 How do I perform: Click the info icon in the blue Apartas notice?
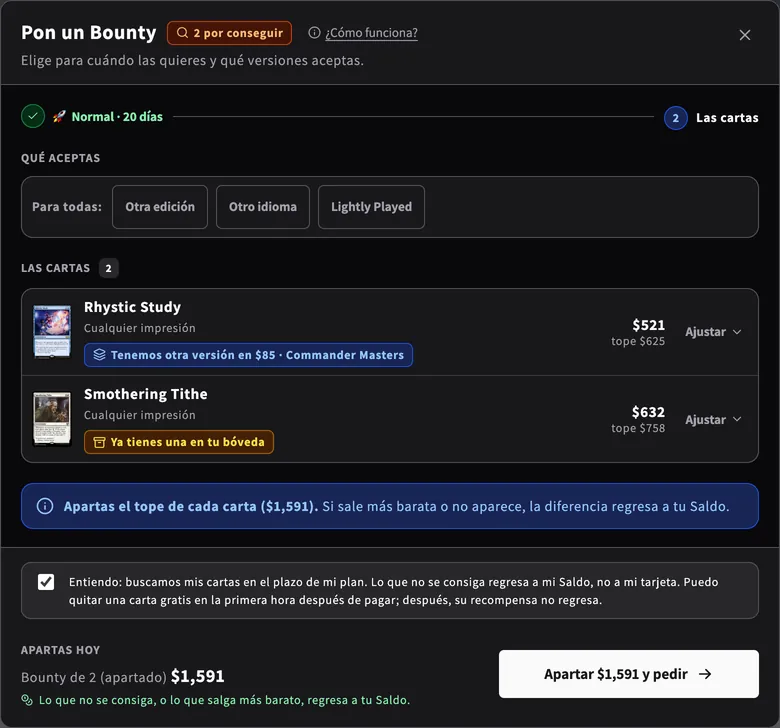[45, 506]
